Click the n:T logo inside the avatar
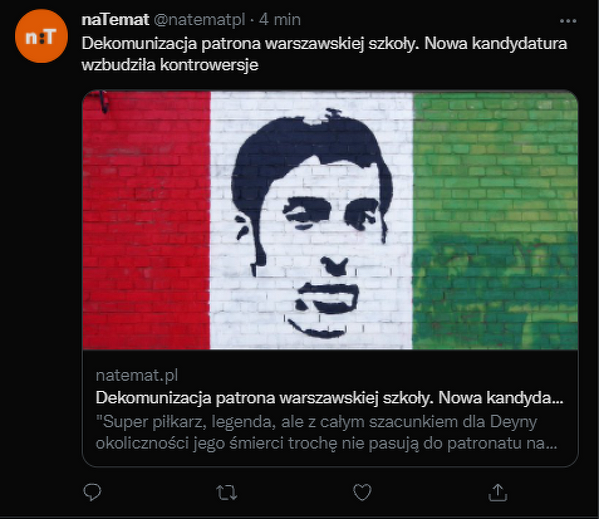 coord(40,37)
